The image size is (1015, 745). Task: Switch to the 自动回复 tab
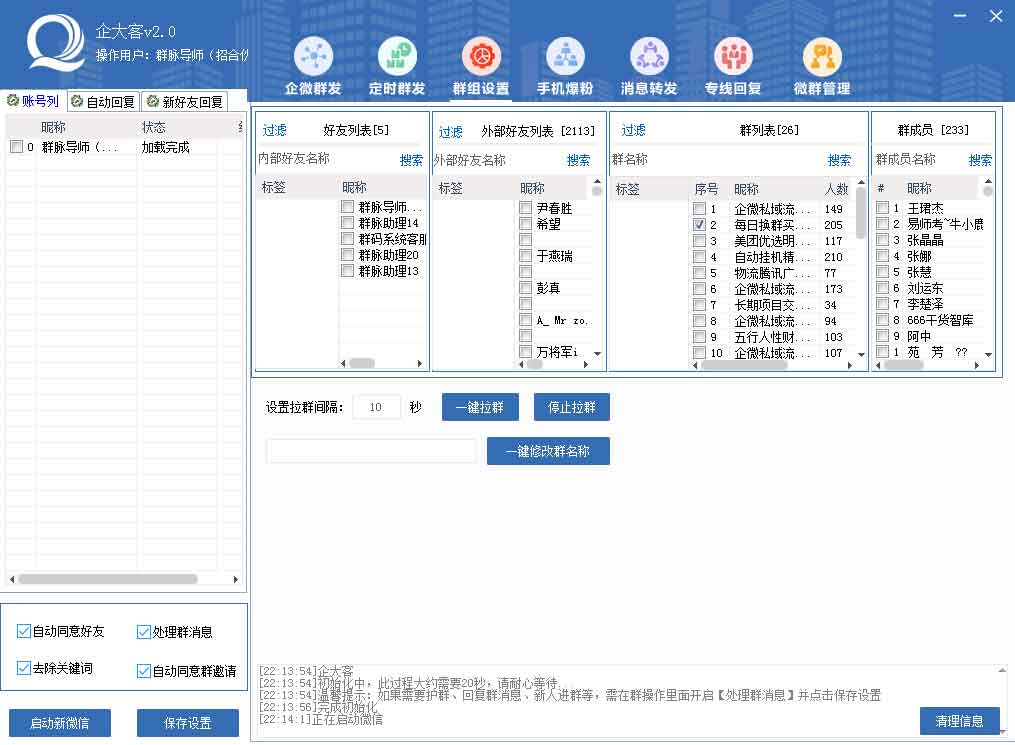pos(103,102)
